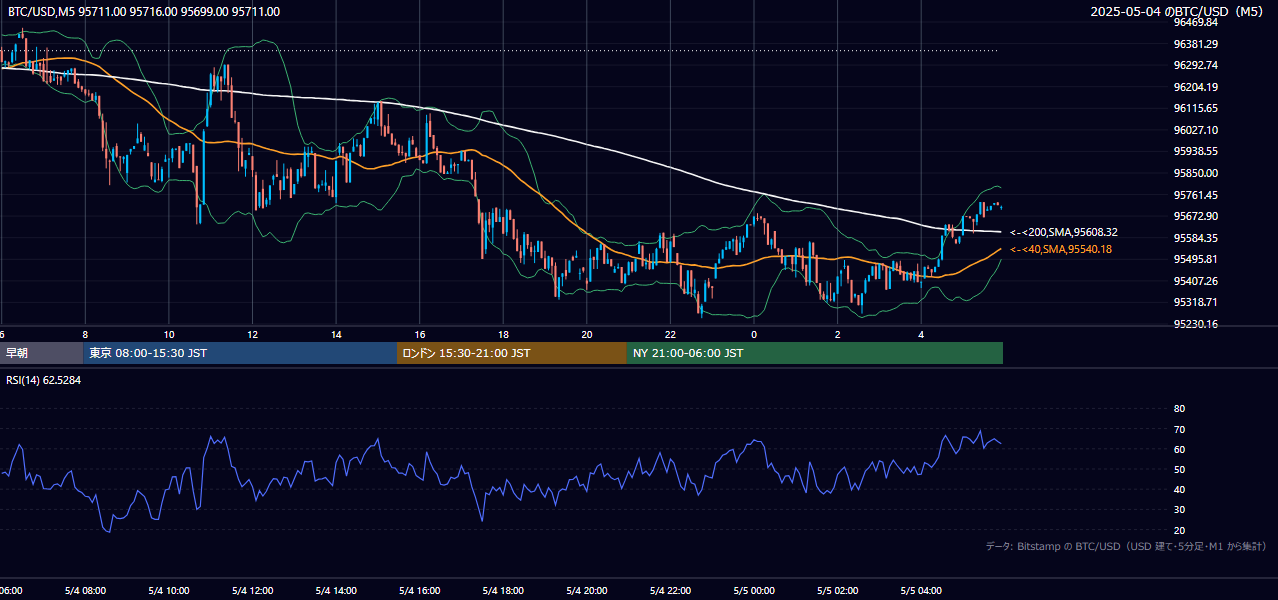Click the bottom timestamp 5/4 16:00

coord(420,591)
